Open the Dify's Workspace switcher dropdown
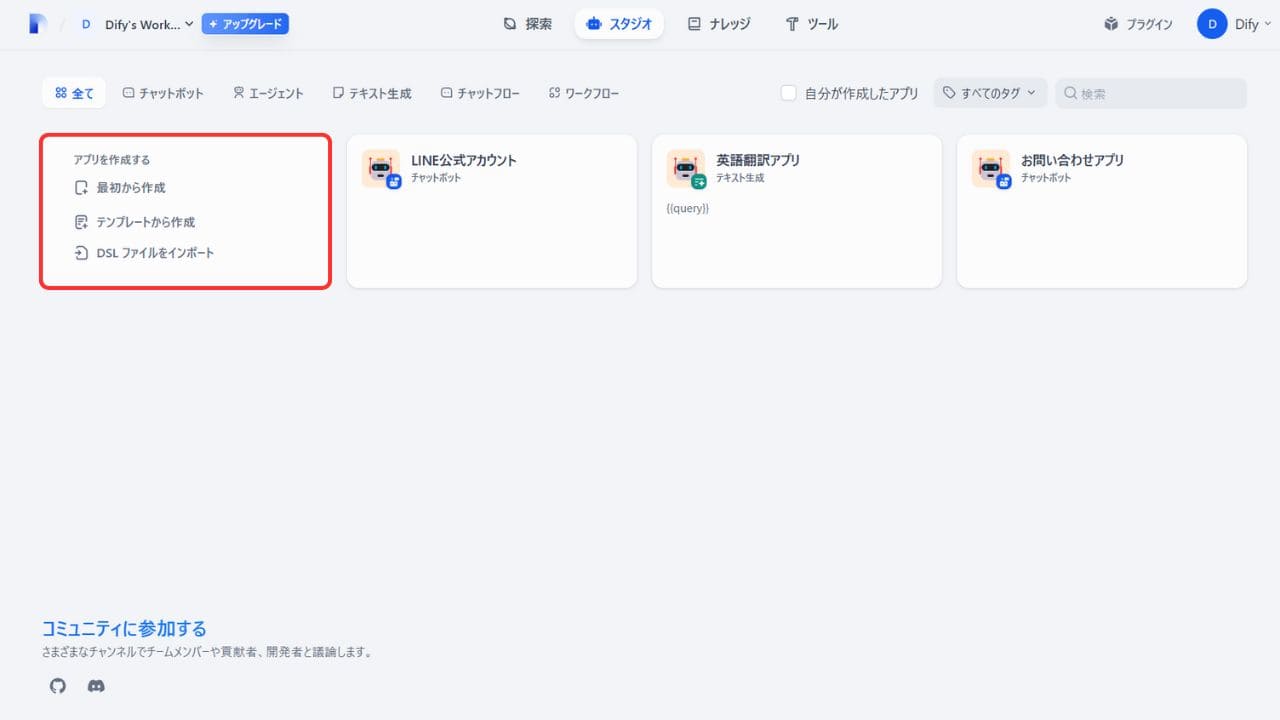The height and width of the screenshot is (720, 1280). 138,24
